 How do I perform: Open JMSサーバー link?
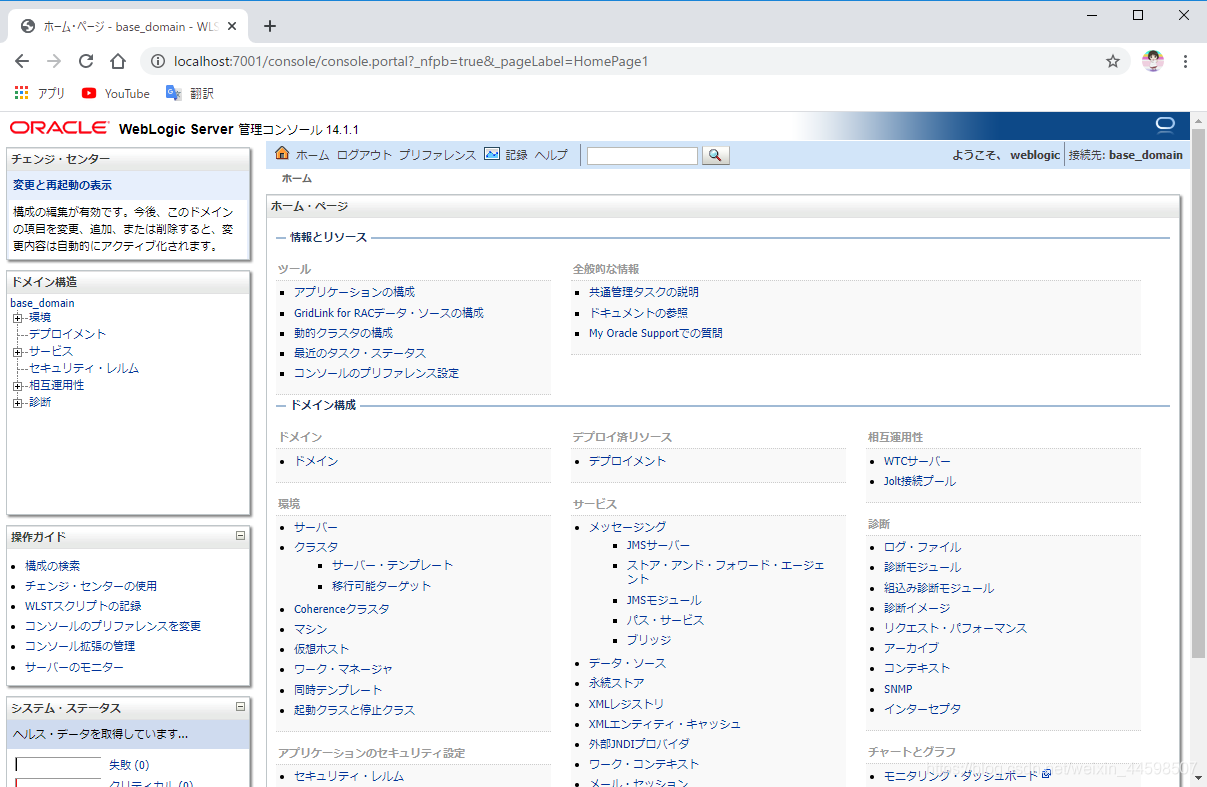658,545
